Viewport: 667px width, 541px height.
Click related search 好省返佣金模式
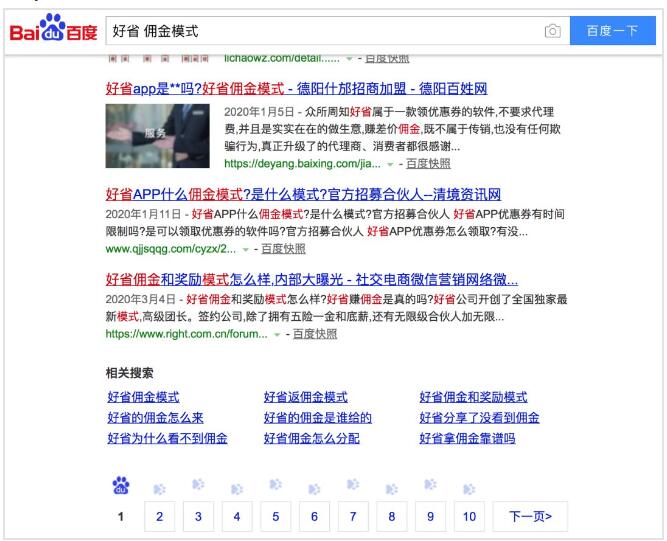pos(305,397)
